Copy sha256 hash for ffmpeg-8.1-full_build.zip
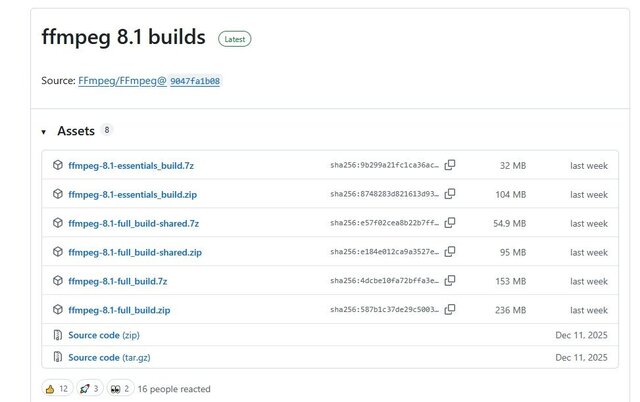640x402 pixels. tap(450, 310)
